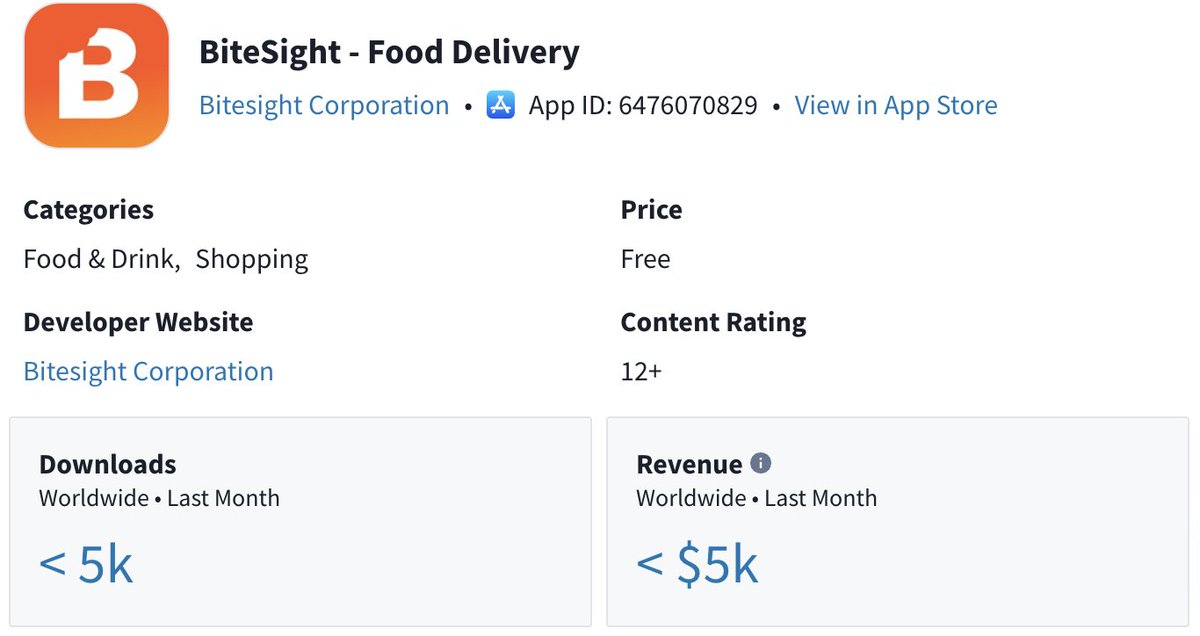The height and width of the screenshot is (636, 1200).
Task: Open the Bitesight Corporation link under Developer Website
Action: coord(148,371)
